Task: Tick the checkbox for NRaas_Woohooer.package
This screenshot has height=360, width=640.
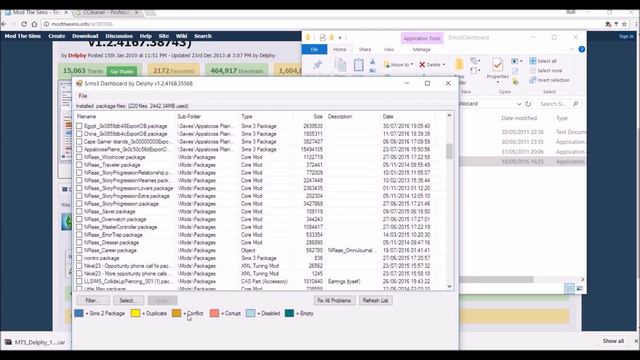Action: coord(79,157)
